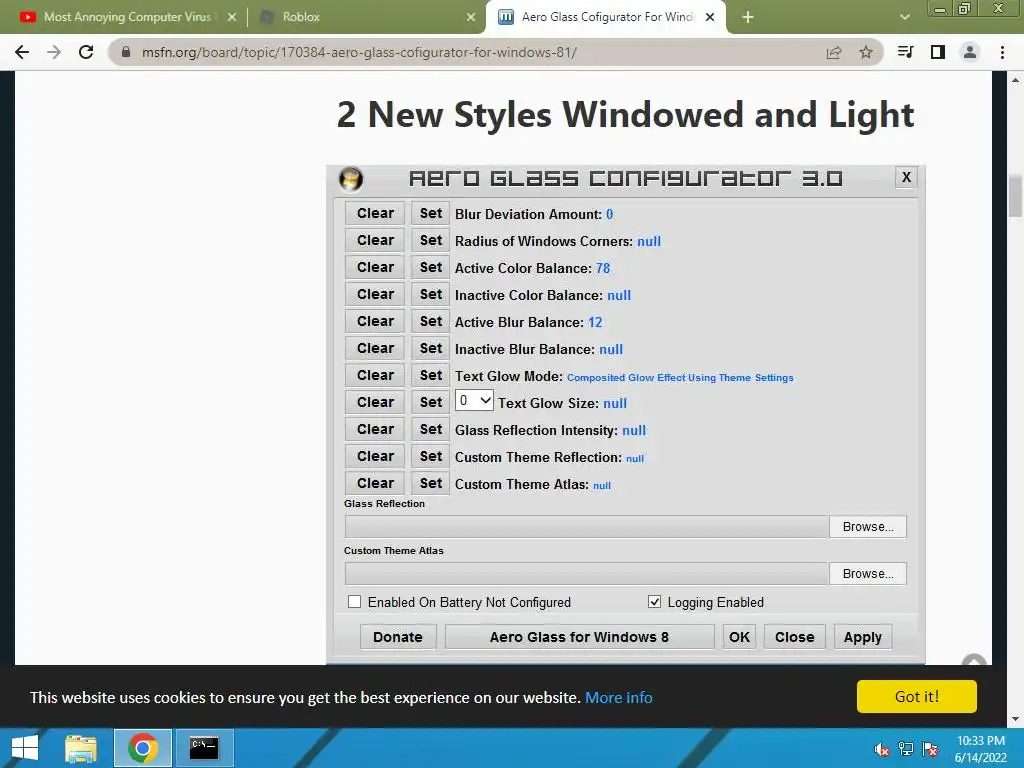1024x768 pixels.
Task: Open the Windows Start button
Action: [x=24, y=748]
